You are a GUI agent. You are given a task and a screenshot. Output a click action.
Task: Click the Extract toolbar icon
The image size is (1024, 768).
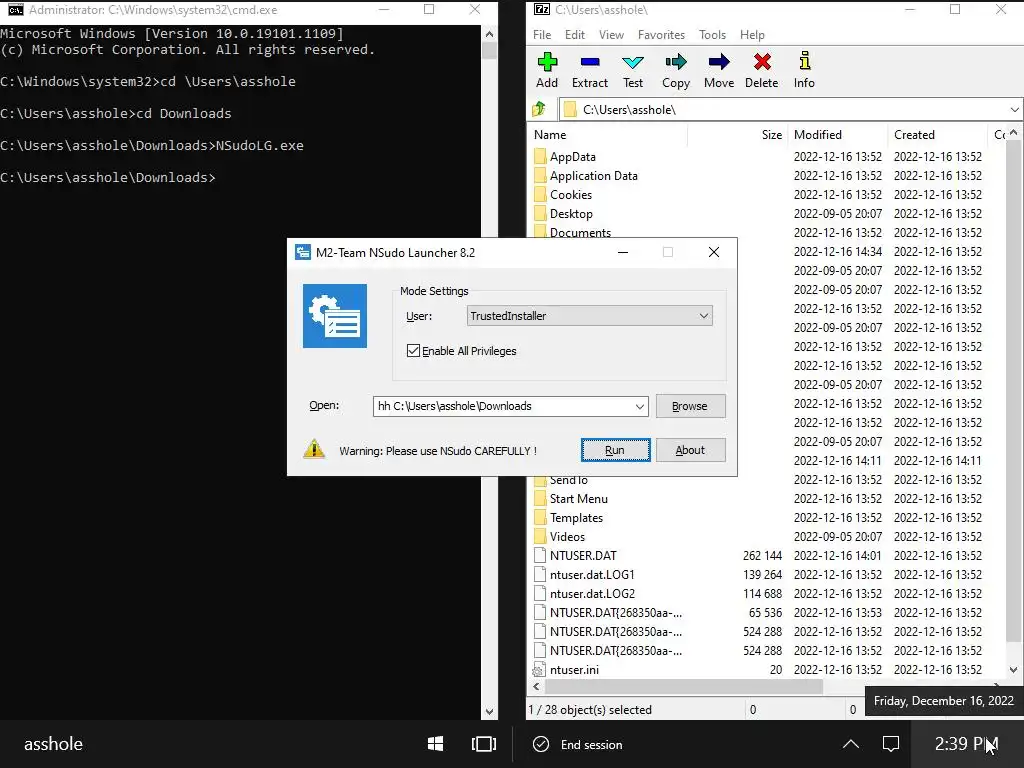click(590, 63)
